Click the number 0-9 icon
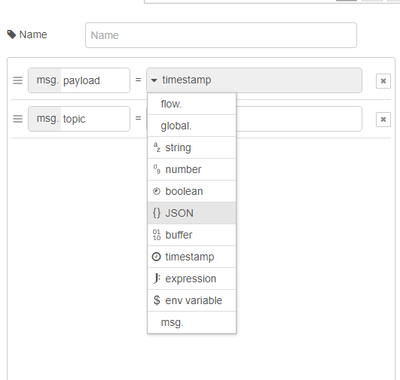This screenshot has height=380, width=400. click(x=157, y=169)
